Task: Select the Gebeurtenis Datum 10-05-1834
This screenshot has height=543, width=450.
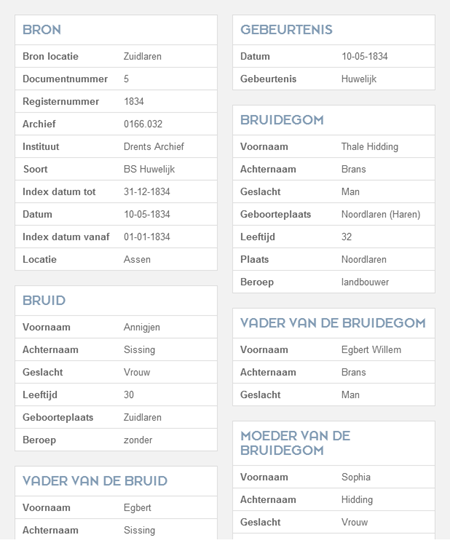Action: (x=364, y=56)
